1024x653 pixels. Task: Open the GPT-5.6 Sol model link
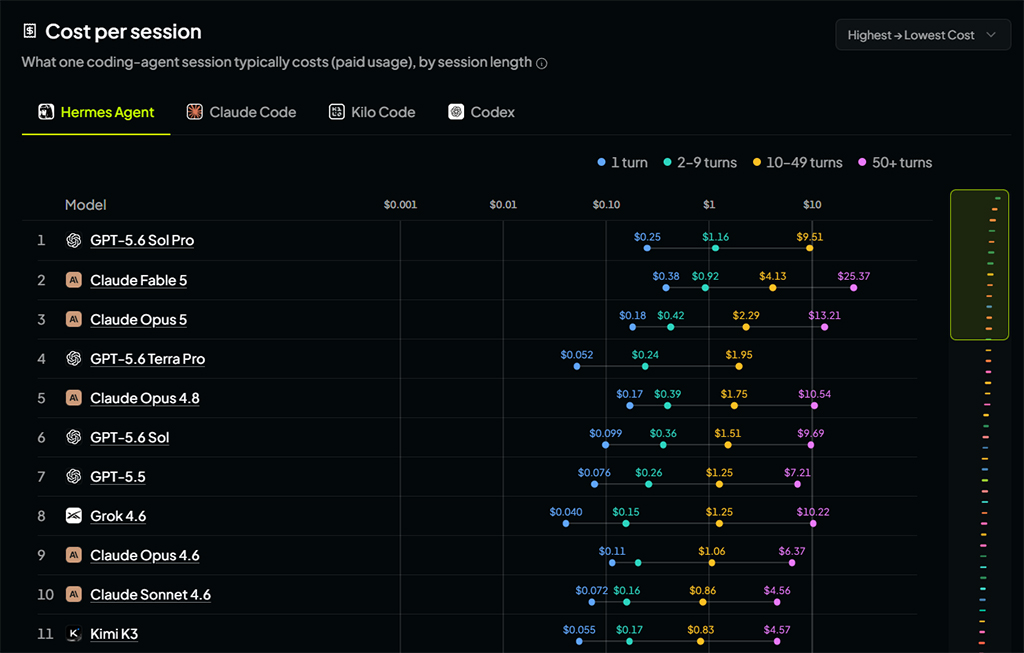pyautogui.click(x=129, y=437)
